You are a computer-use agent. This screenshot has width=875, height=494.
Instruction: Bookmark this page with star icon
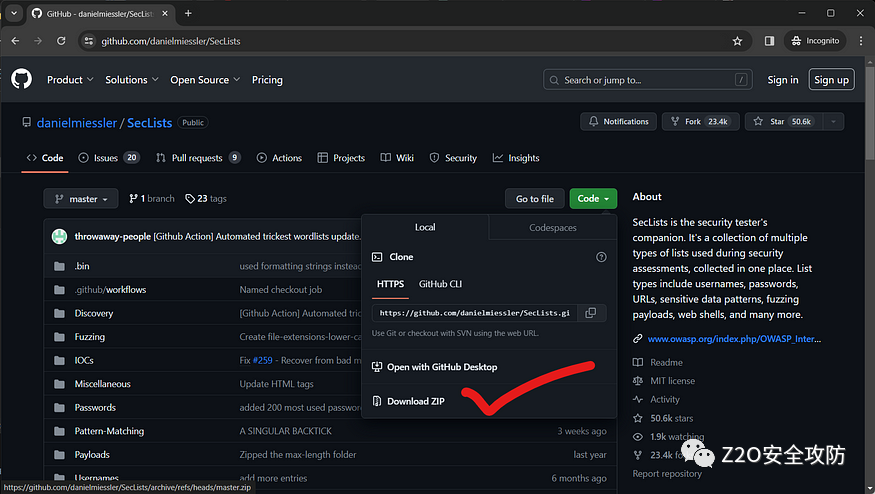click(x=737, y=41)
